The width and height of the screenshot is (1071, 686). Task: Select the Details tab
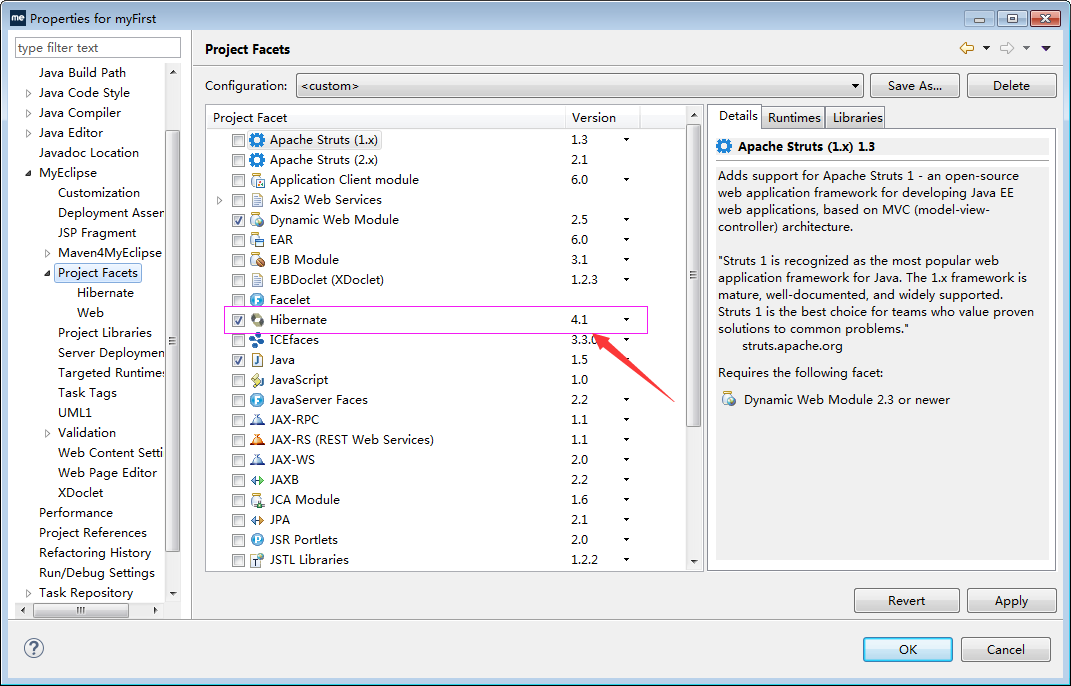point(738,116)
